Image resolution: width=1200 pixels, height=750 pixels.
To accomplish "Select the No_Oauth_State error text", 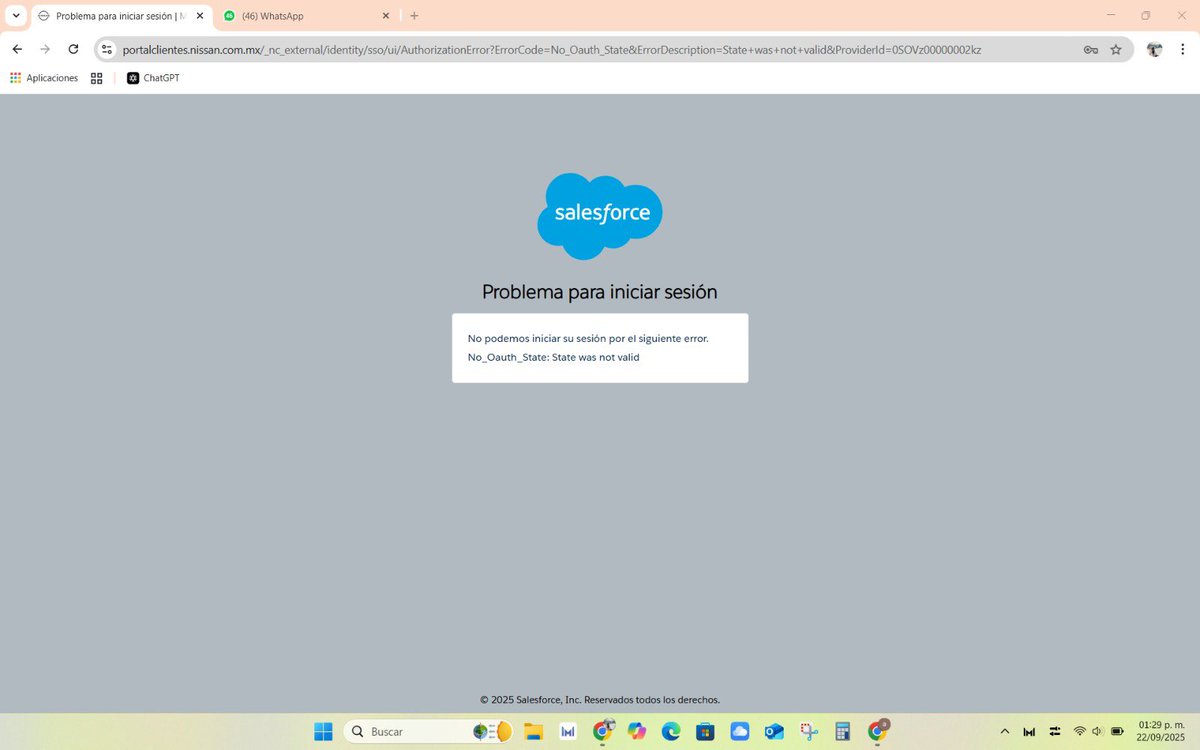I will pos(553,357).
